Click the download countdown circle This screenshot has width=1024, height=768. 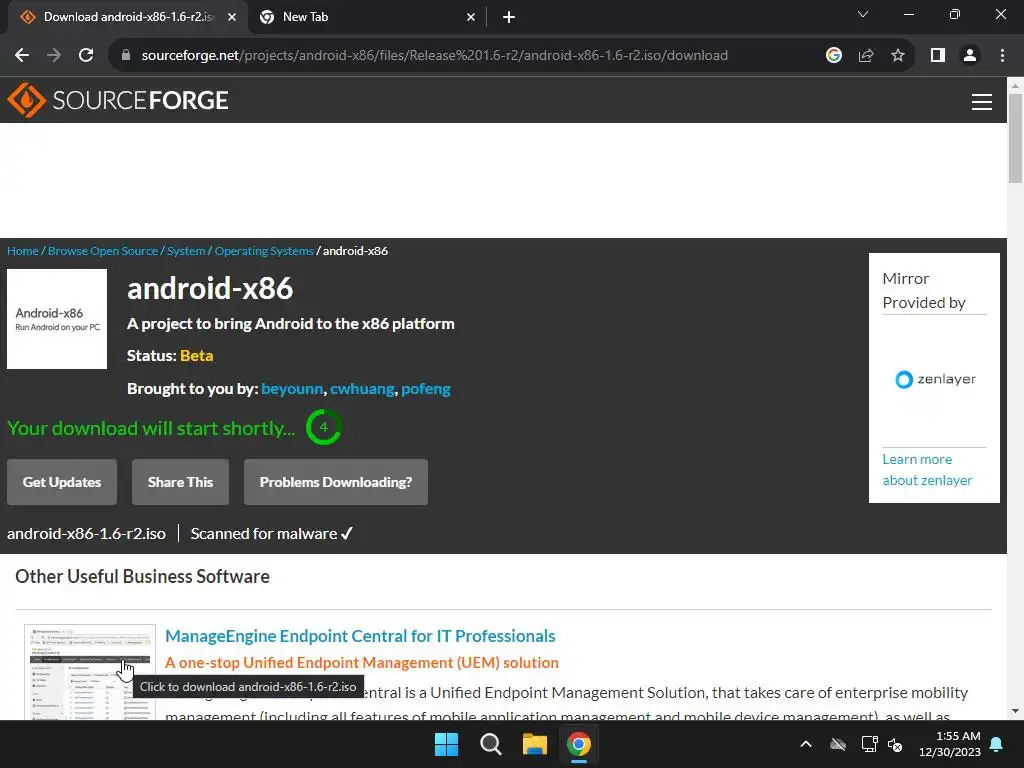[x=323, y=427]
